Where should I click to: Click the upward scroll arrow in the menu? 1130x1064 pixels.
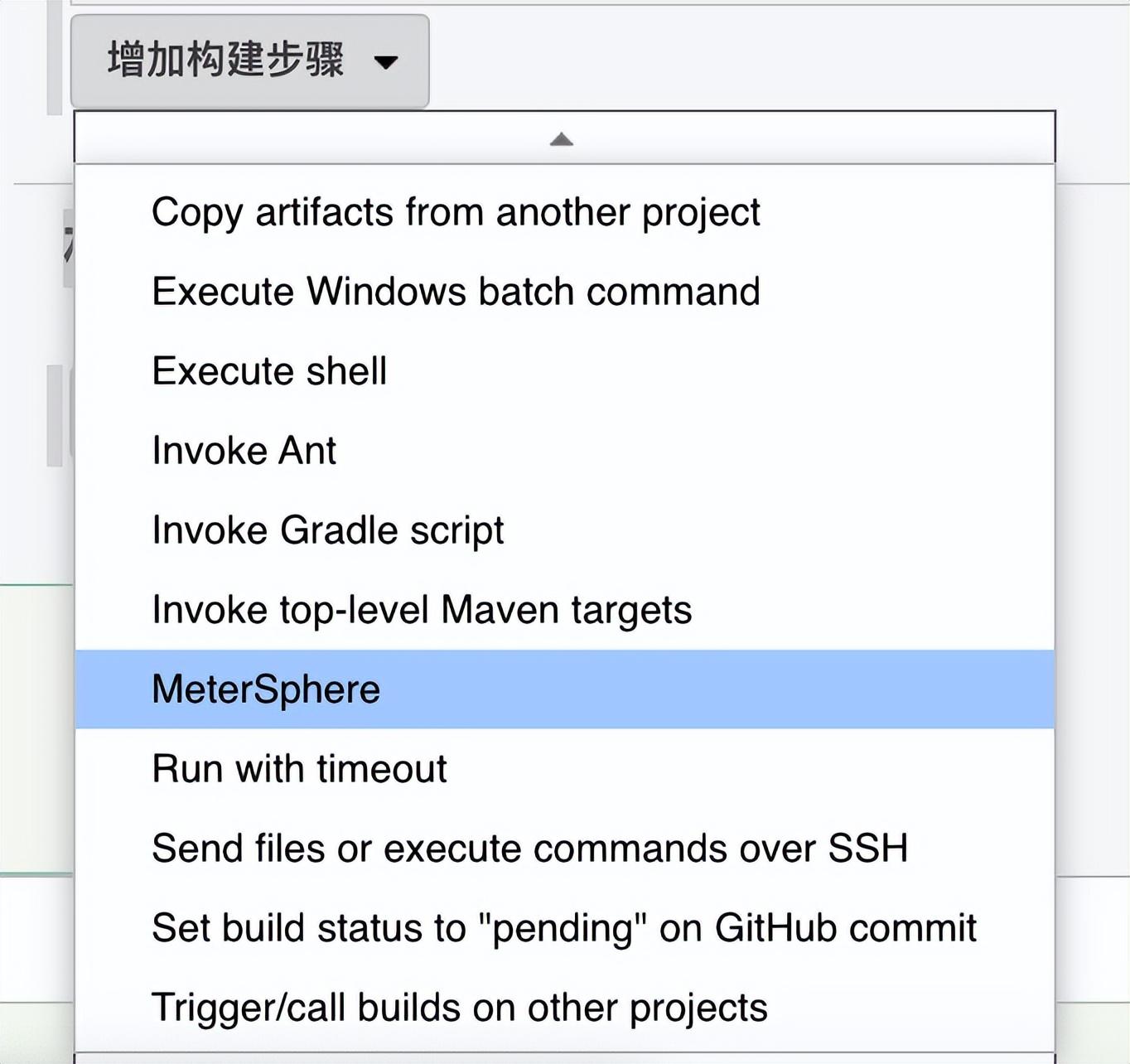pyautogui.click(x=562, y=138)
